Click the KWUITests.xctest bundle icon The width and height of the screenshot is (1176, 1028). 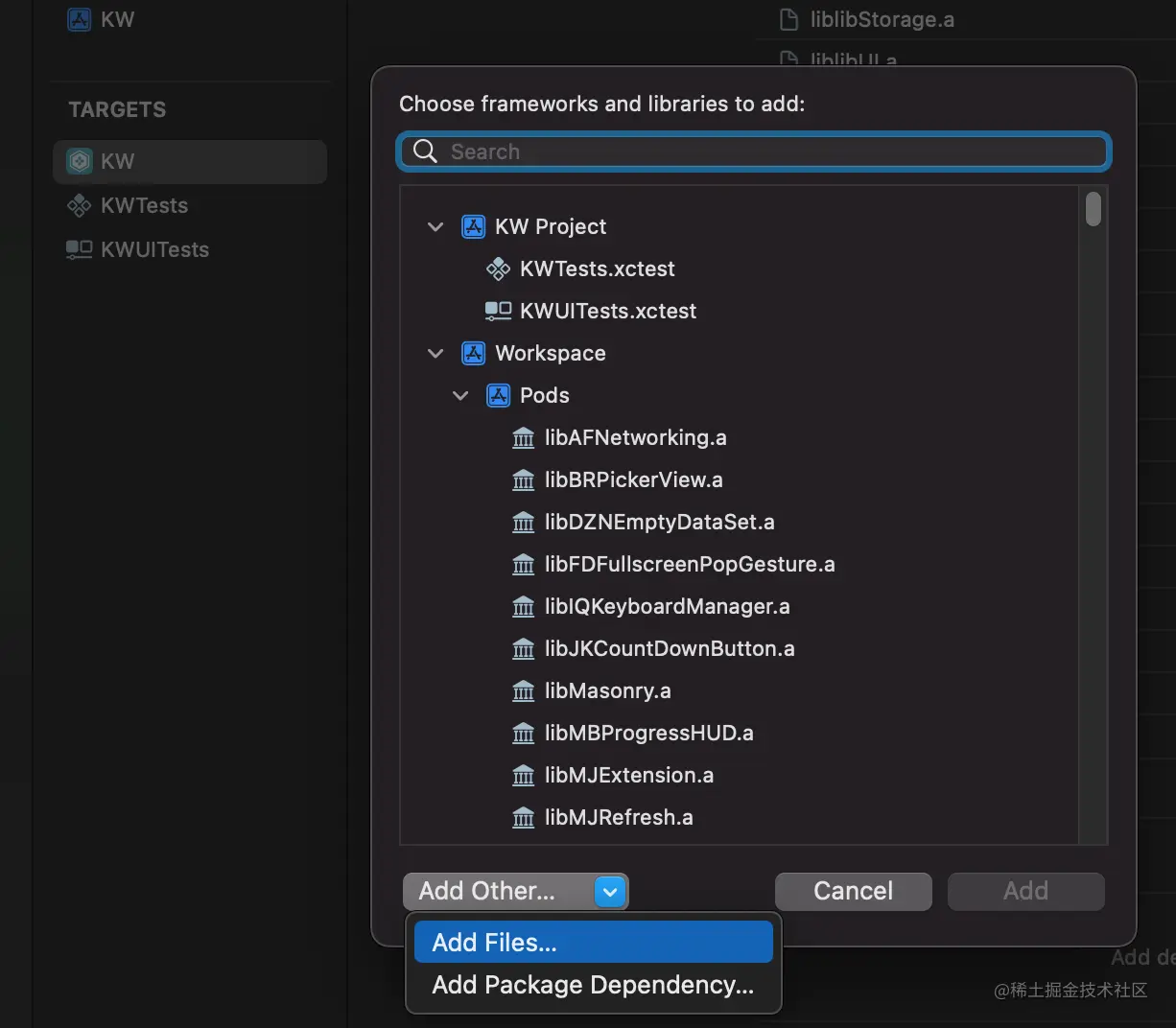(x=498, y=311)
